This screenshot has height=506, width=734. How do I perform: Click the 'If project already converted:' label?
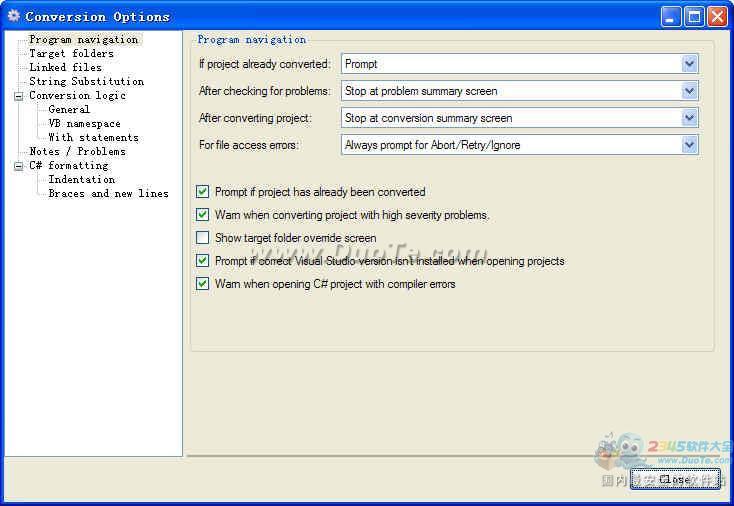pyautogui.click(x=265, y=64)
